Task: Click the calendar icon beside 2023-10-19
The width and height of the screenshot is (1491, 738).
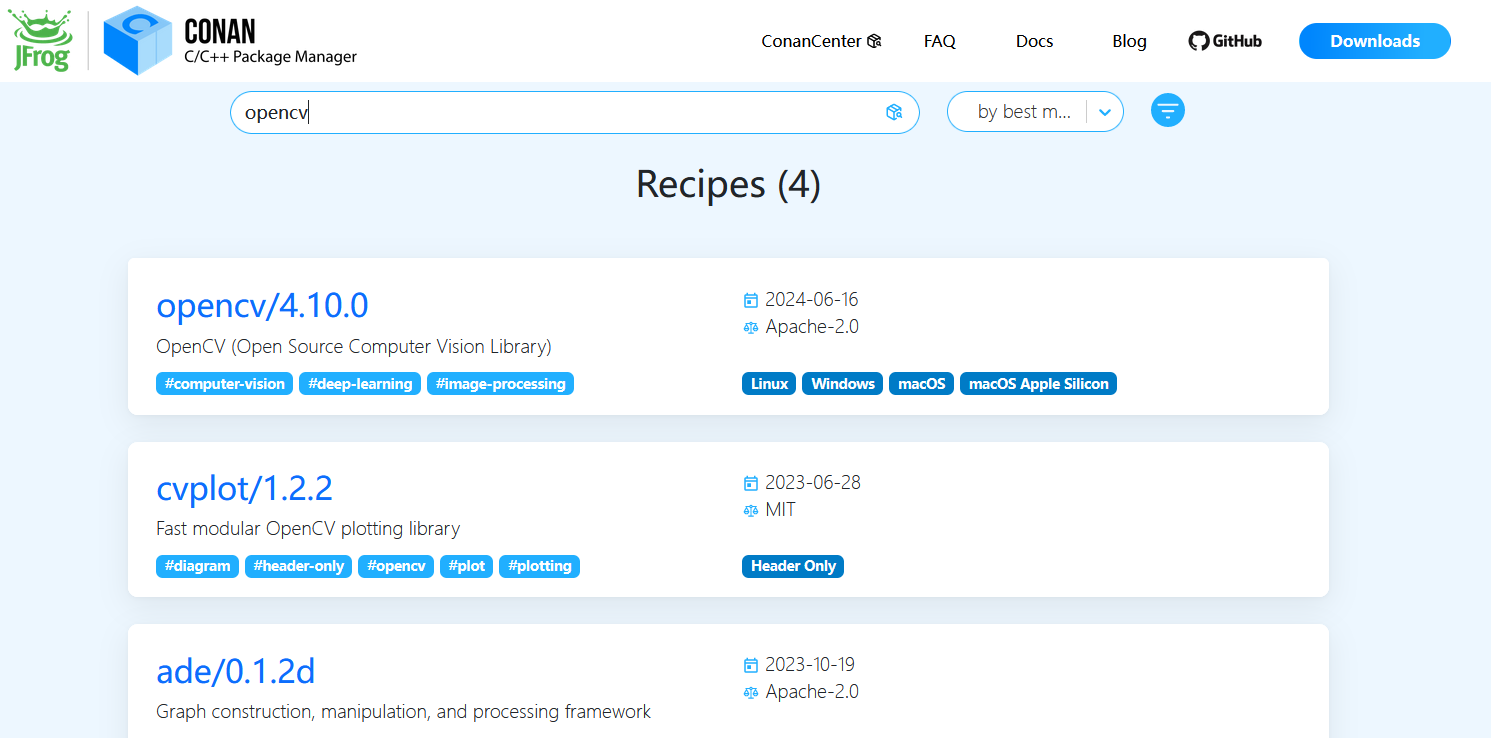Action: 751,665
